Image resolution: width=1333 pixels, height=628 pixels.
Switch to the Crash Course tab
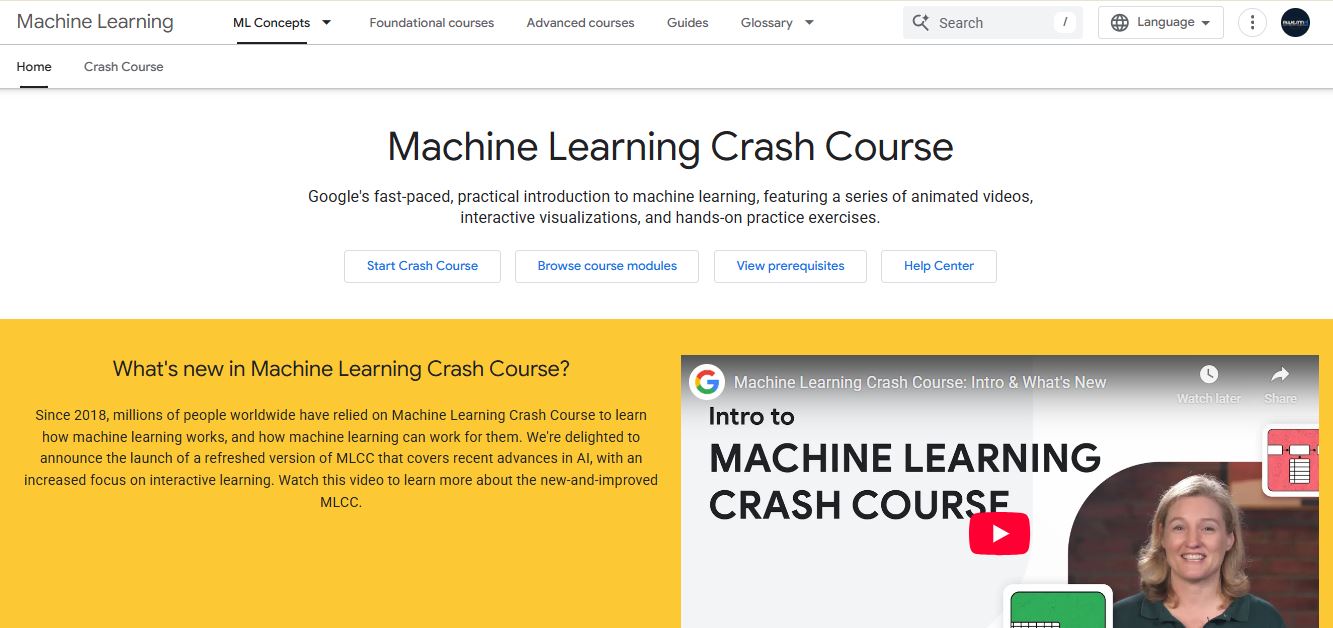tap(123, 67)
